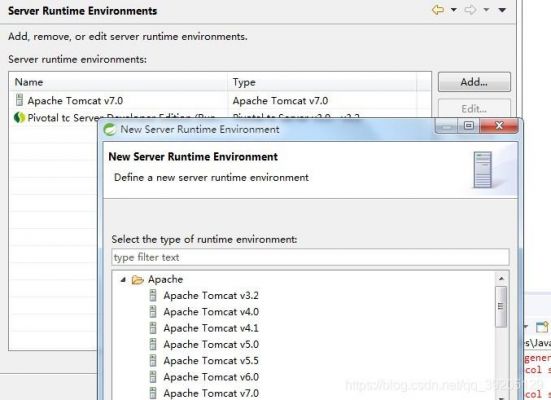Click the Edit... button
Viewport: 551px width, 400px height.
click(x=474, y=108)
